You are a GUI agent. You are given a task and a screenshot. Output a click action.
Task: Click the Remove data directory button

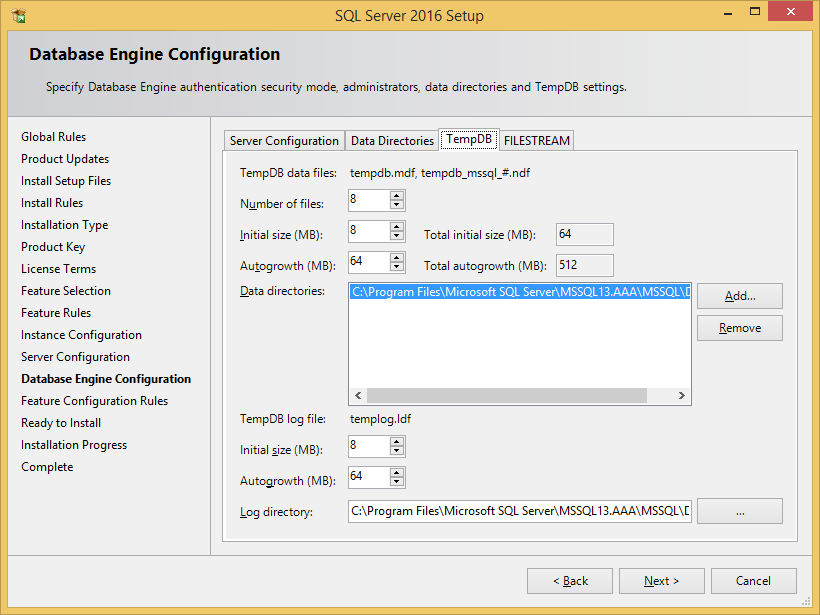click(739, 328)
